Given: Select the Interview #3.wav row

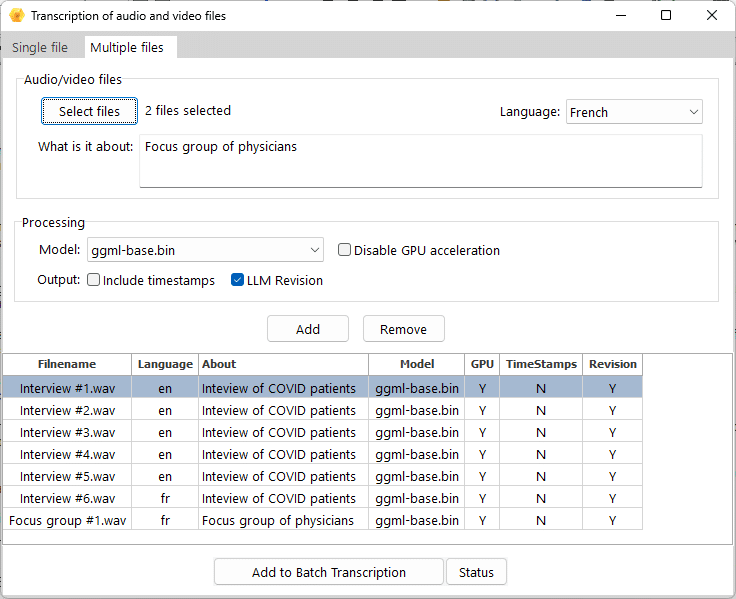Looking at the screenshot, I should tap(67, 433).
